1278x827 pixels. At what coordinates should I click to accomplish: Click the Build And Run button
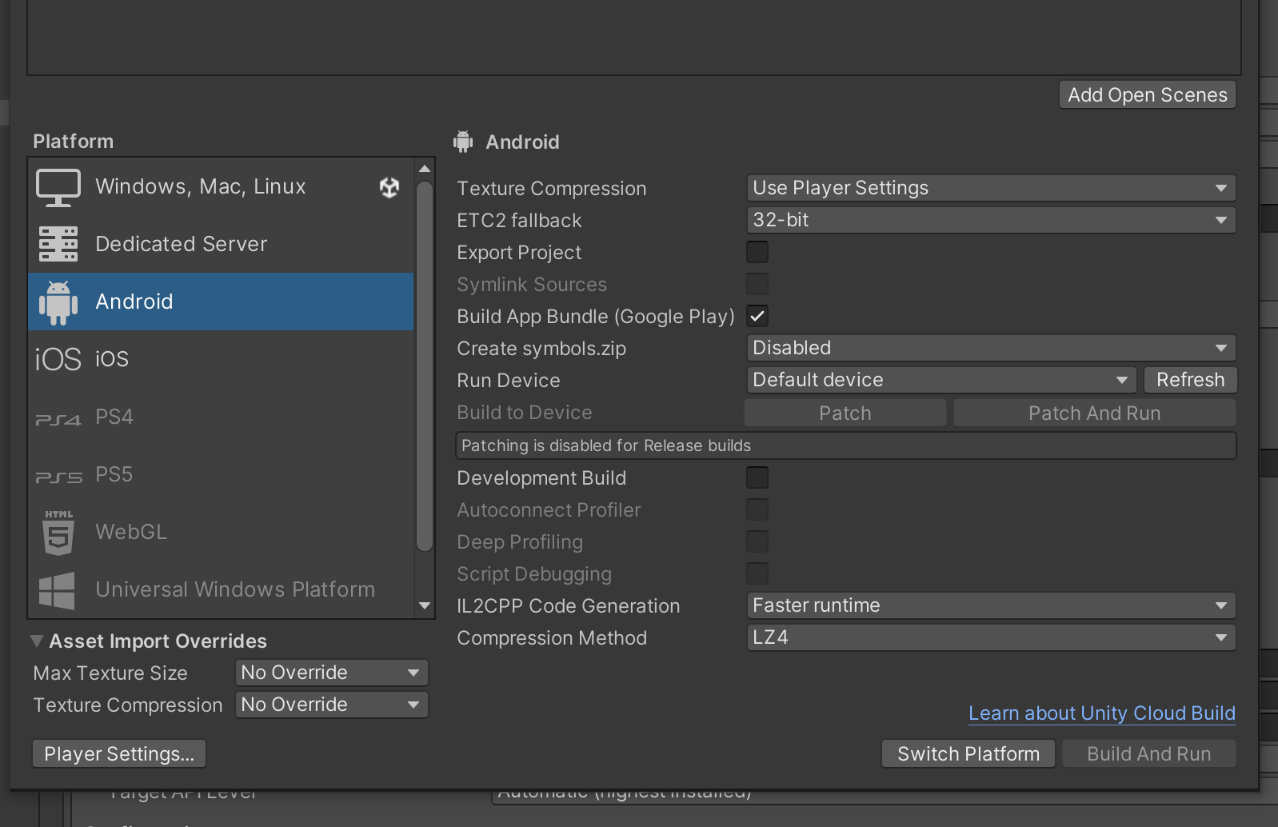point(1148,754)
